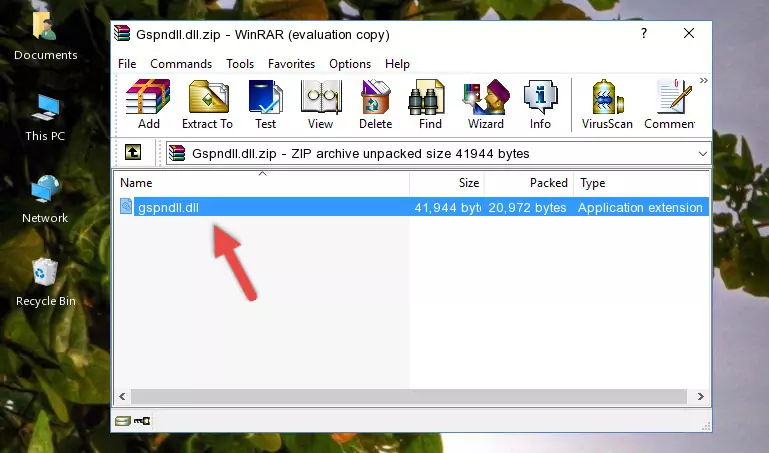
Task: Click the Application extension type cell
Action: point(640,207)
